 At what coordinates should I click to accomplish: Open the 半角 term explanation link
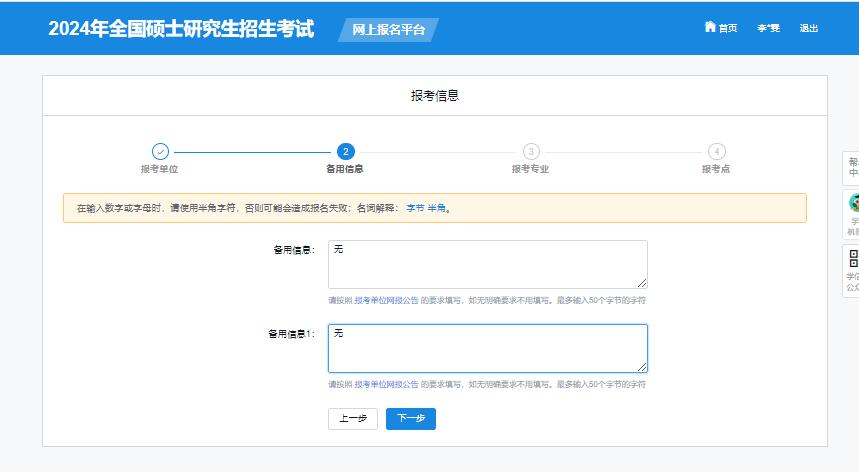(437, 208)
